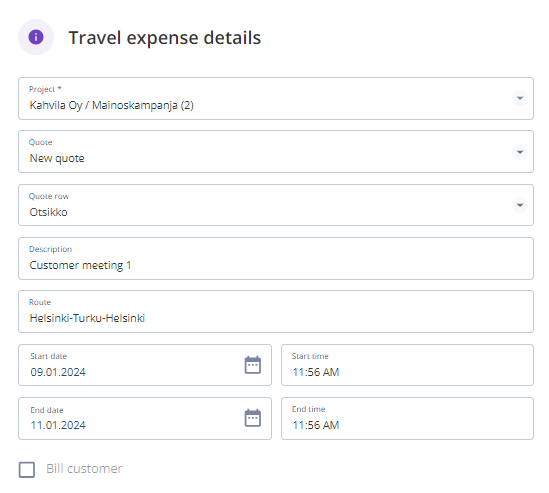549x493 pixels.
Task: Expand the Quote dropdown arrow
Action: pyautogui.click(x=520, y=152)
